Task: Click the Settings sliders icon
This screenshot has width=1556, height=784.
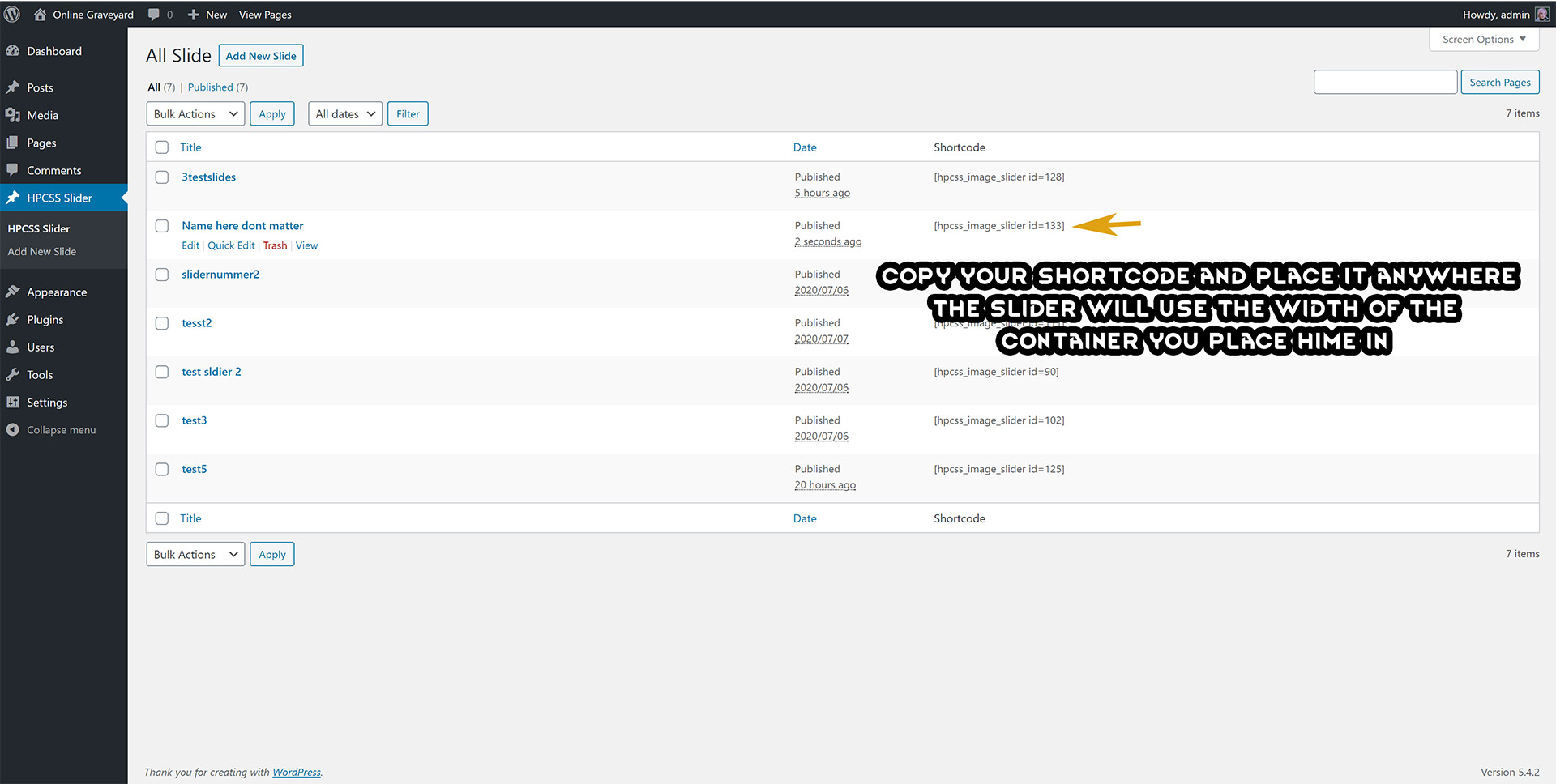Action: 13,402
